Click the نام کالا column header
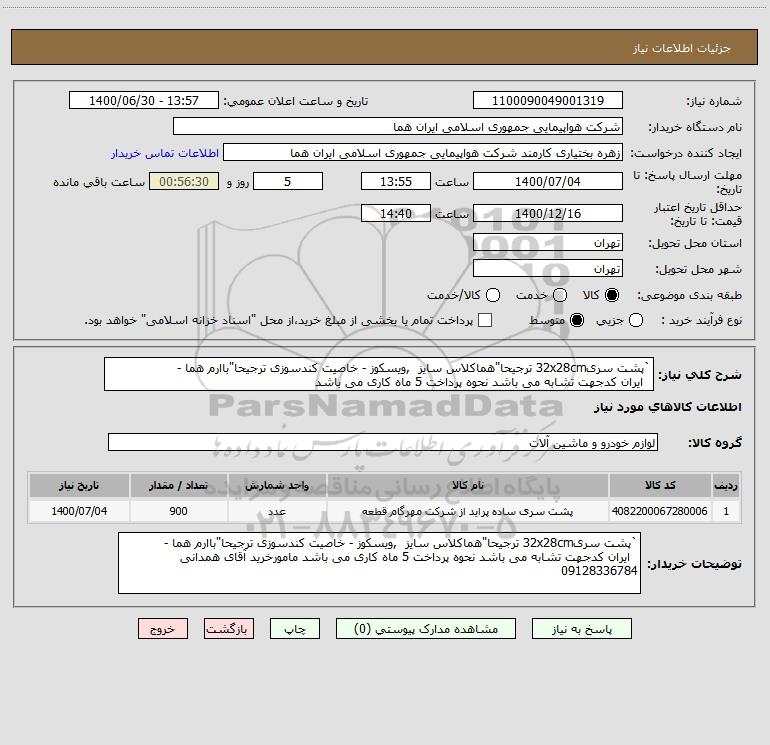 [x=468, y=486]
